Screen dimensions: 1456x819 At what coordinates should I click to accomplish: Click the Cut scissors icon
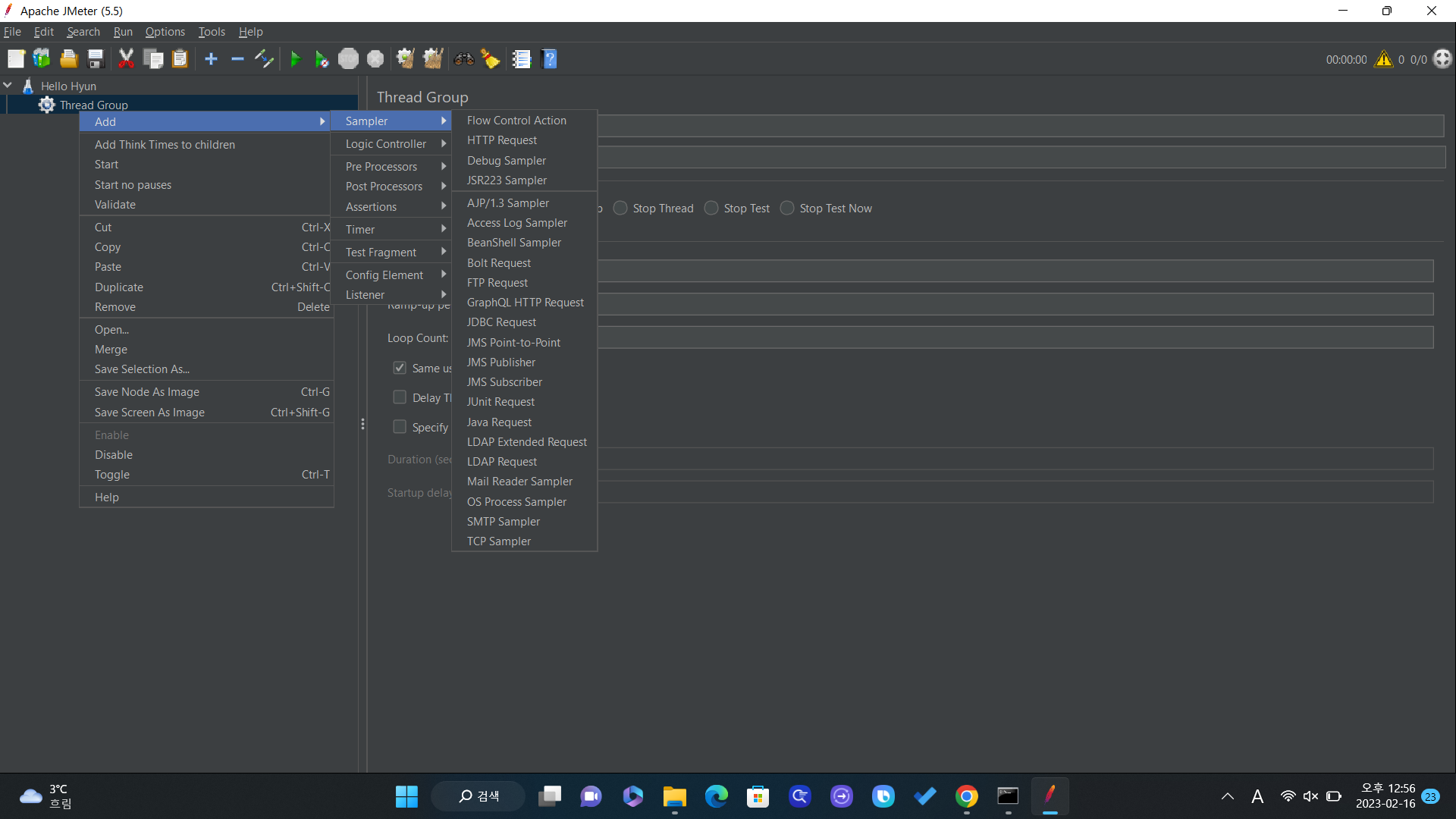point(126,59)
